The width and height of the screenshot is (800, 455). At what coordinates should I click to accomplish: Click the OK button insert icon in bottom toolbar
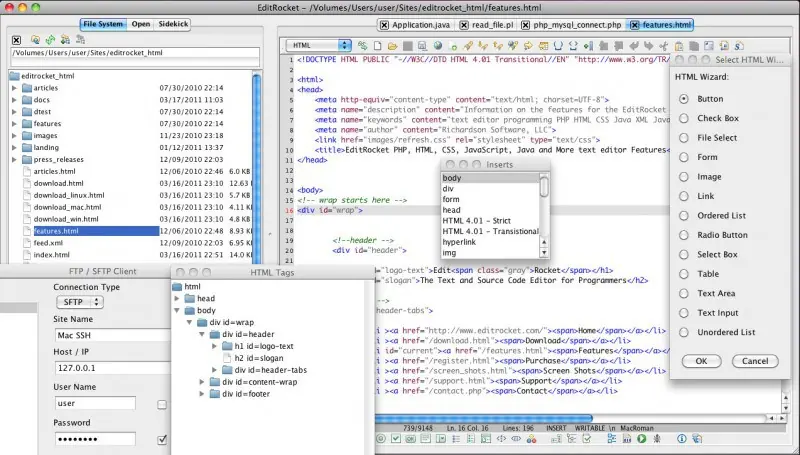click(x=410, y=439)
